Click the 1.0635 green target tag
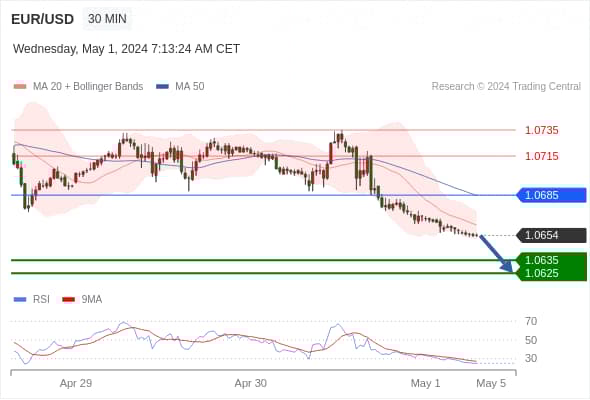 [x=552, y=260]
